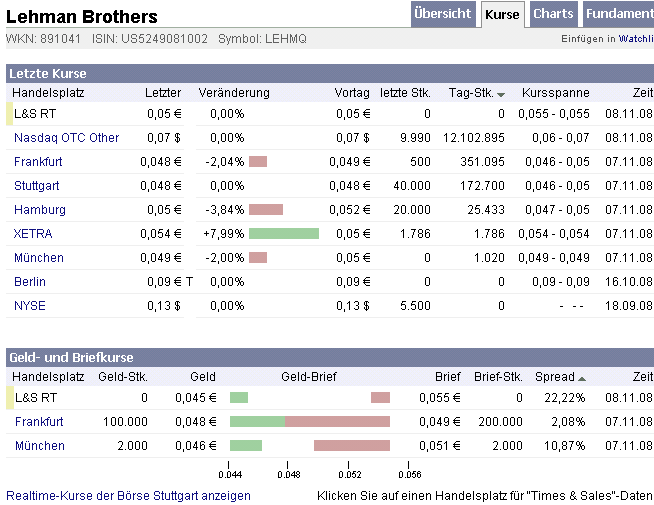Click the green XETRA change bar

click(283, 234)
